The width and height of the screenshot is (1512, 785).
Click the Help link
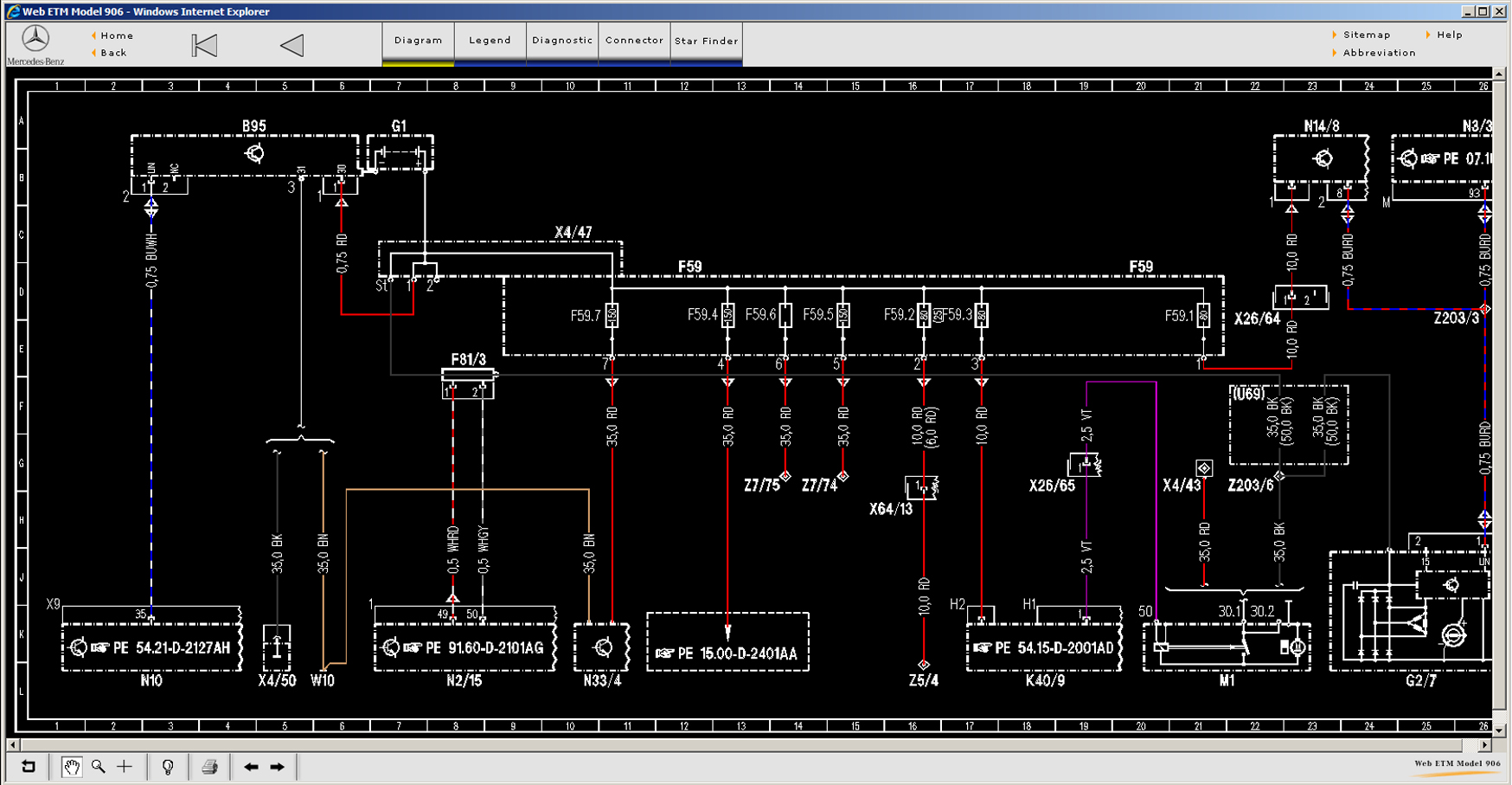pos(1449,35)
